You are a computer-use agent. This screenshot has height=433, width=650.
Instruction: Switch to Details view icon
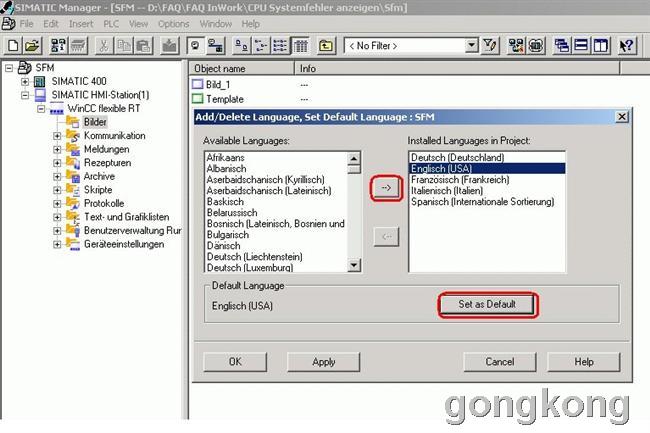coord(301,46)
